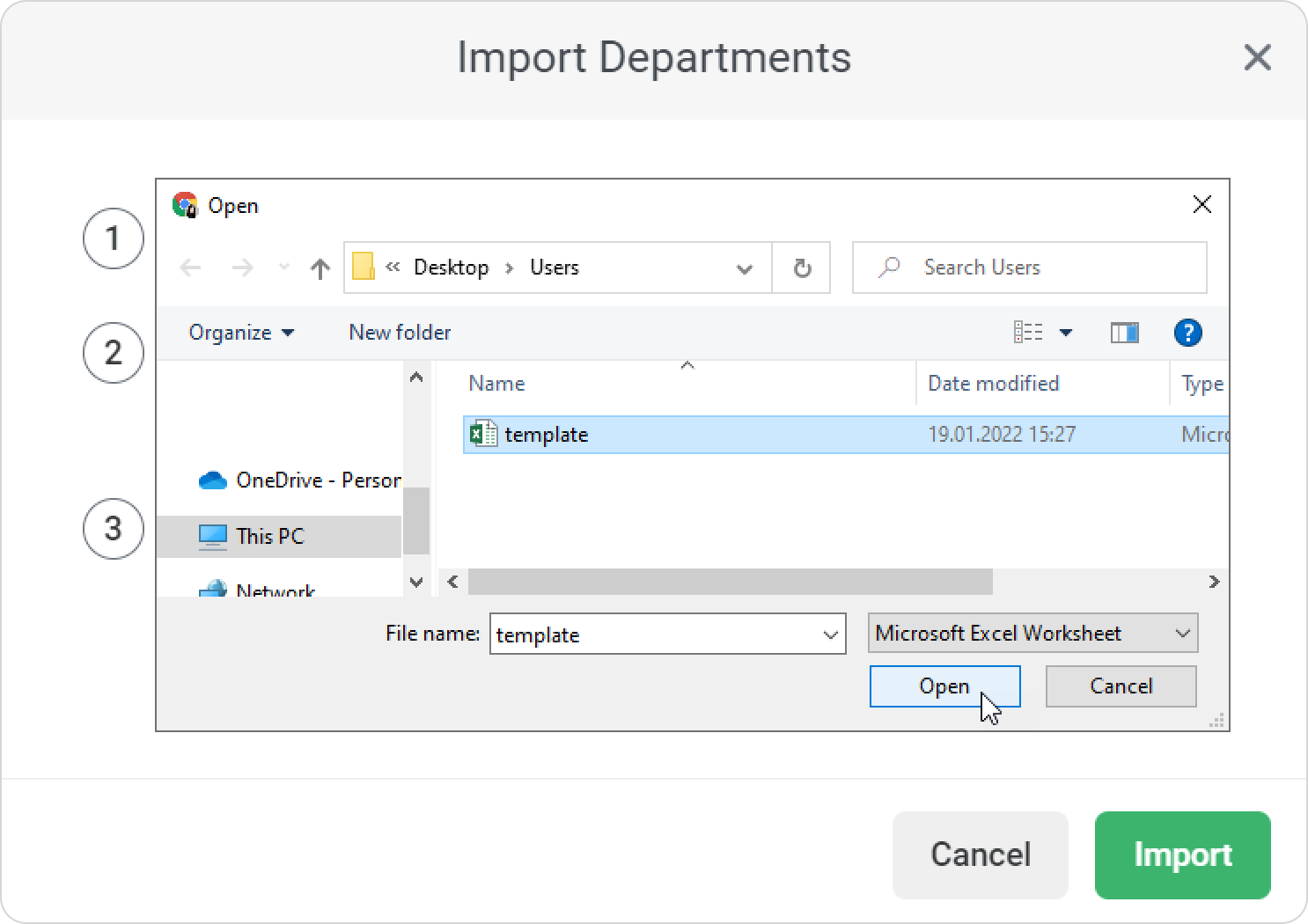Click the green Import button
This screenshot has width=1308, height=924.
[1182, 854]
